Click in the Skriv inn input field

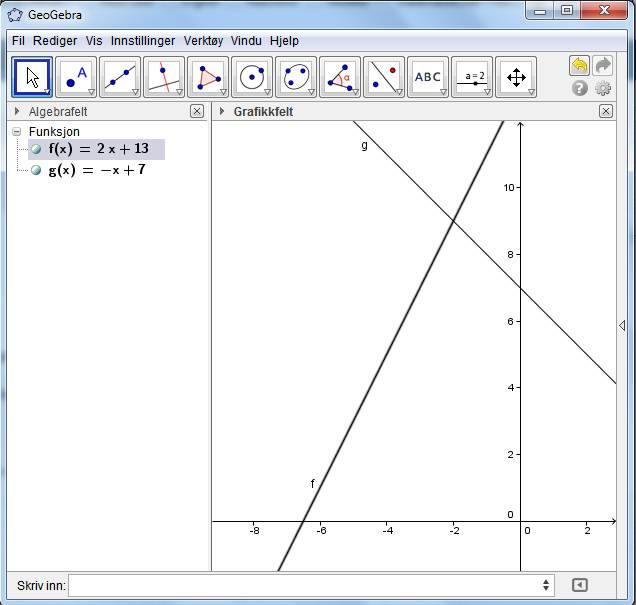[311, 585]
